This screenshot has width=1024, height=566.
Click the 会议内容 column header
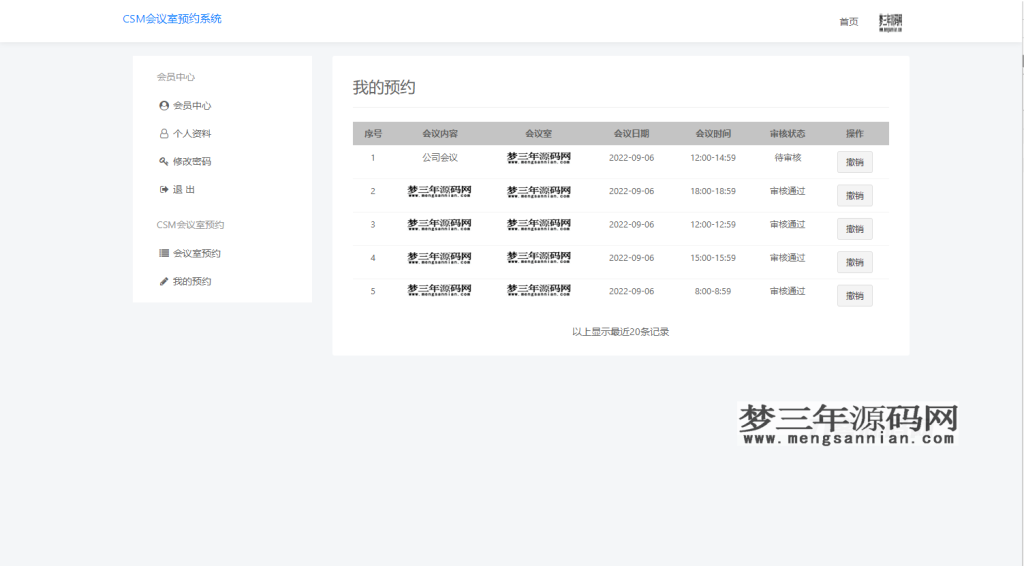[x=440, y=134]
